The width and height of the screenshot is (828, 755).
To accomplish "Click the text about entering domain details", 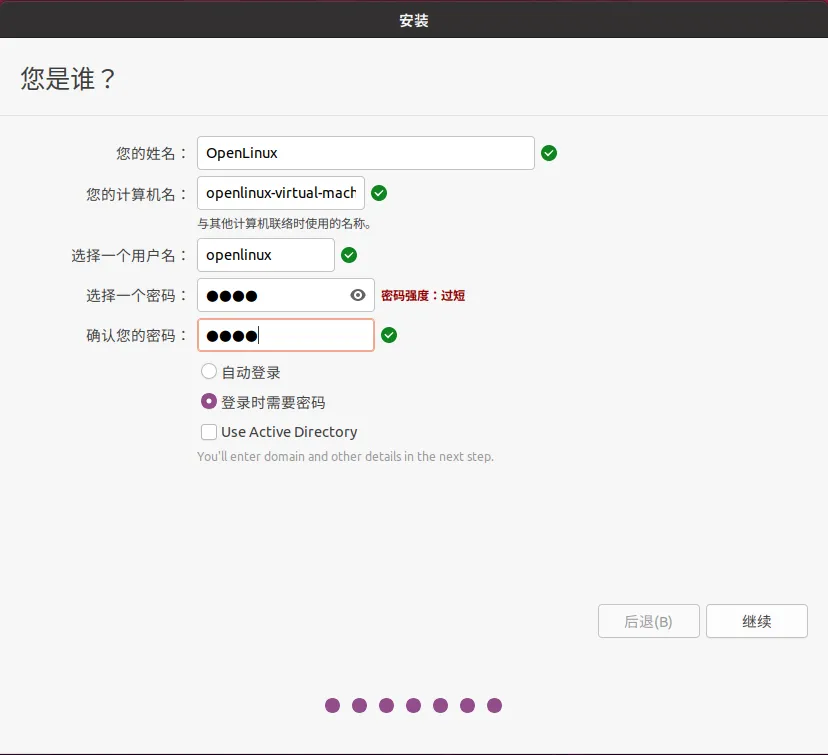I will tap(345, 456).
